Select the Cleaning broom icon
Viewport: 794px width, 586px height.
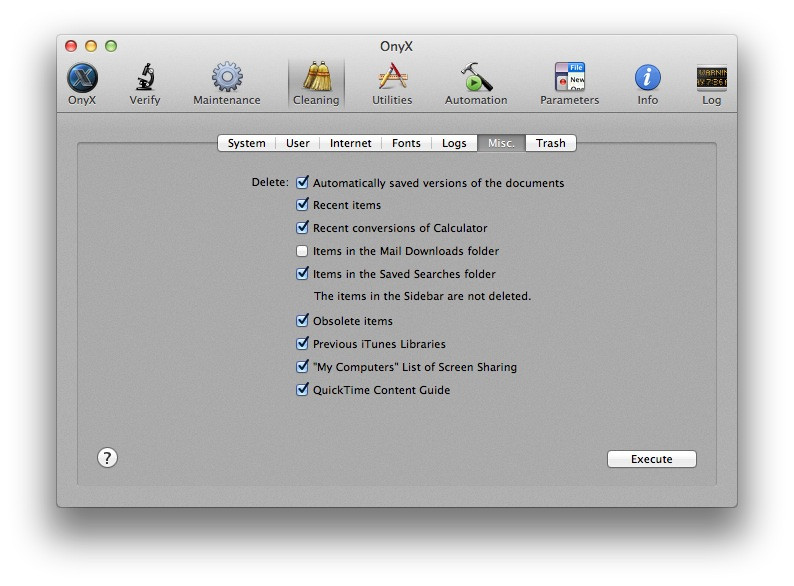tap(316, 84)
